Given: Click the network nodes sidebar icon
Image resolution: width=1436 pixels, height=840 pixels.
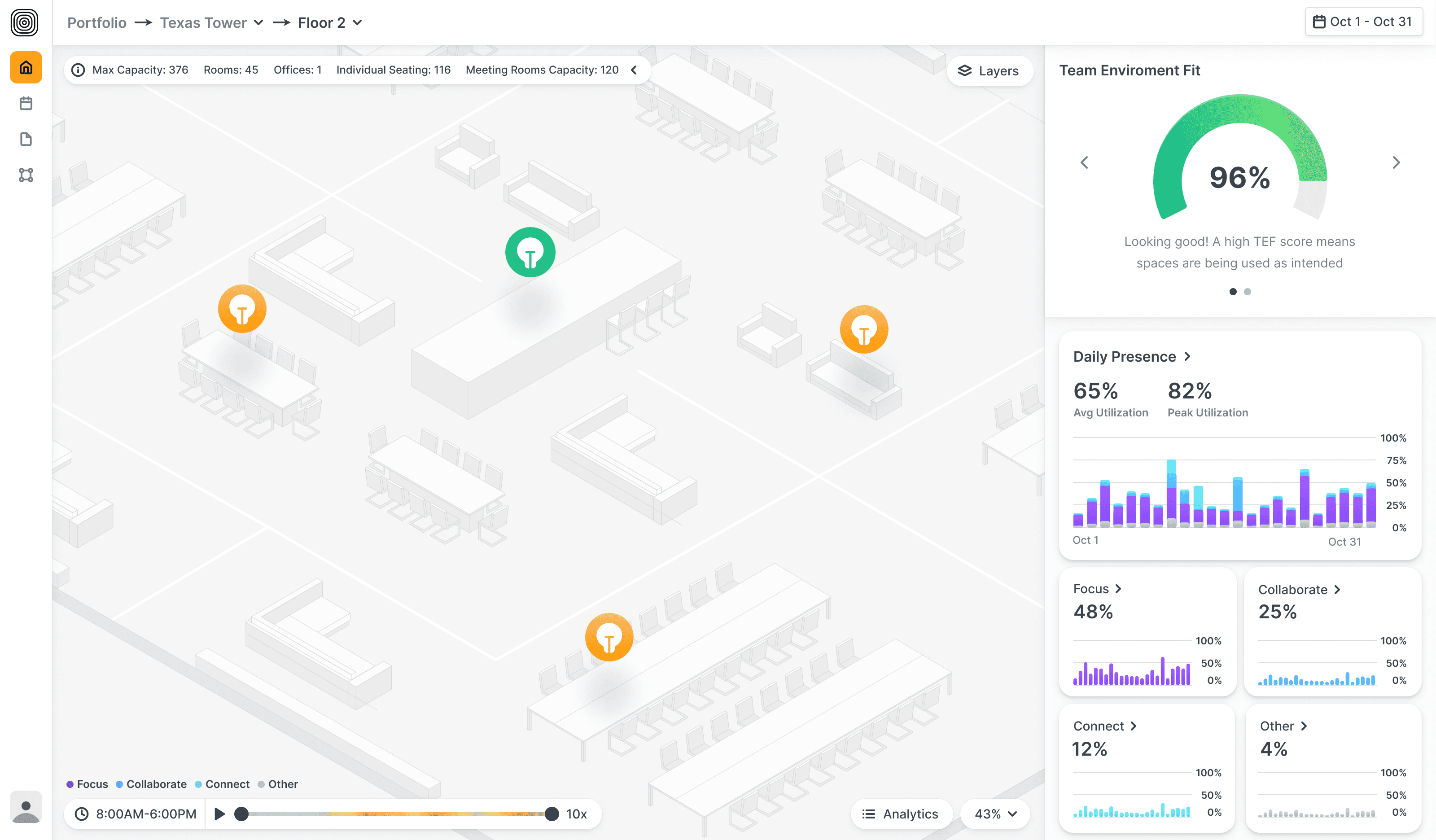Looking at the screenshot, I should pyautogui.click(x=26, y=175).
